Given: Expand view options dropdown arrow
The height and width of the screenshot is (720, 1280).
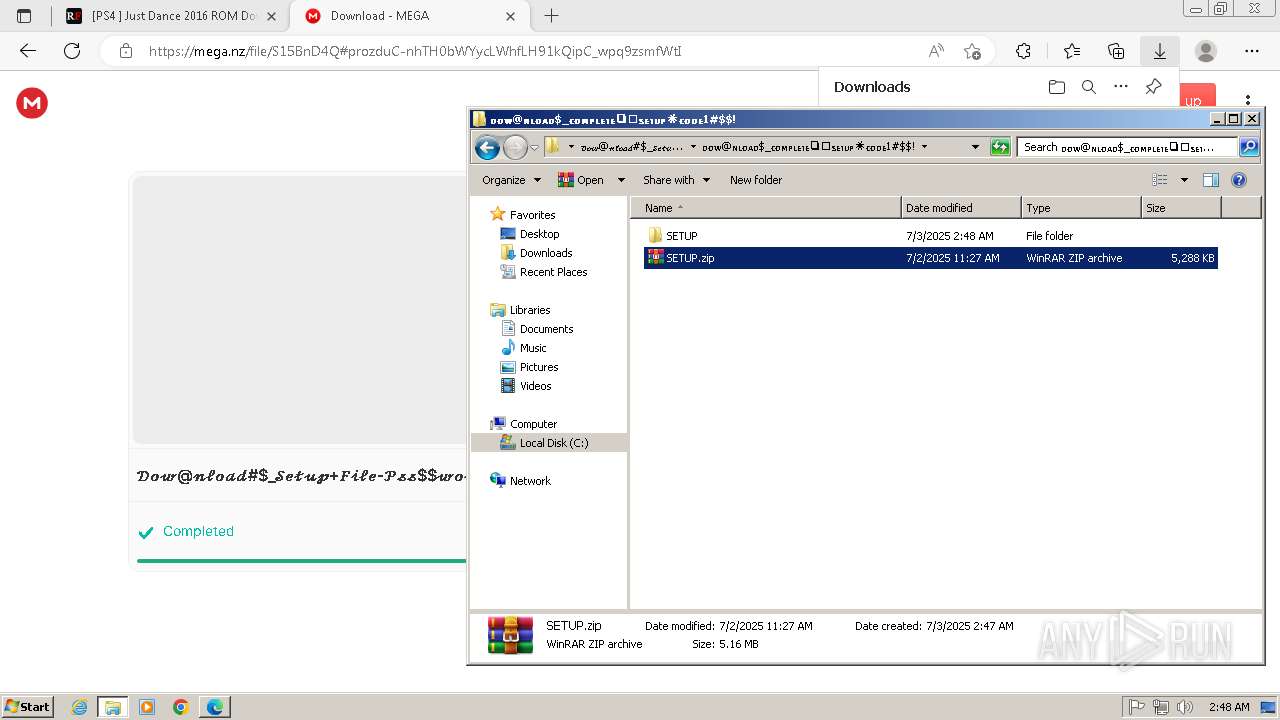Looking at the screenshot, I should click(x=1184, y=180).
